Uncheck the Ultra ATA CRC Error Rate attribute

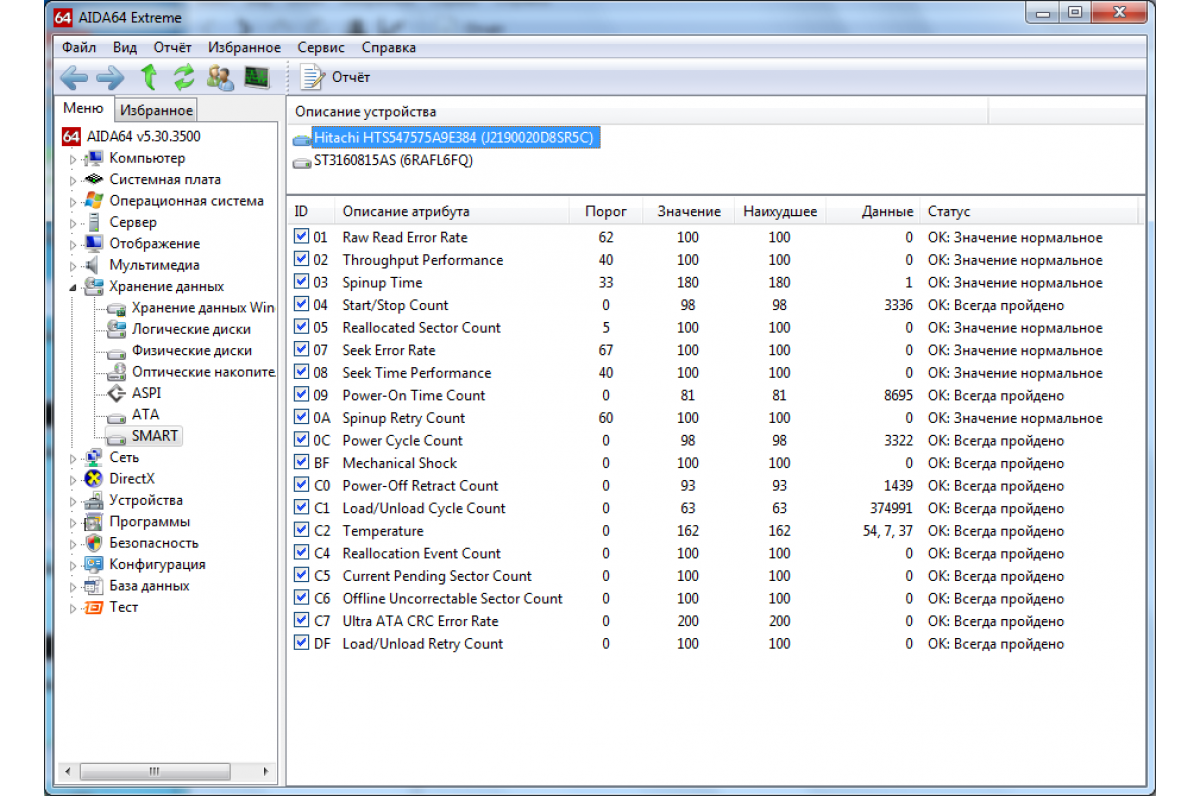click(301, 620)
